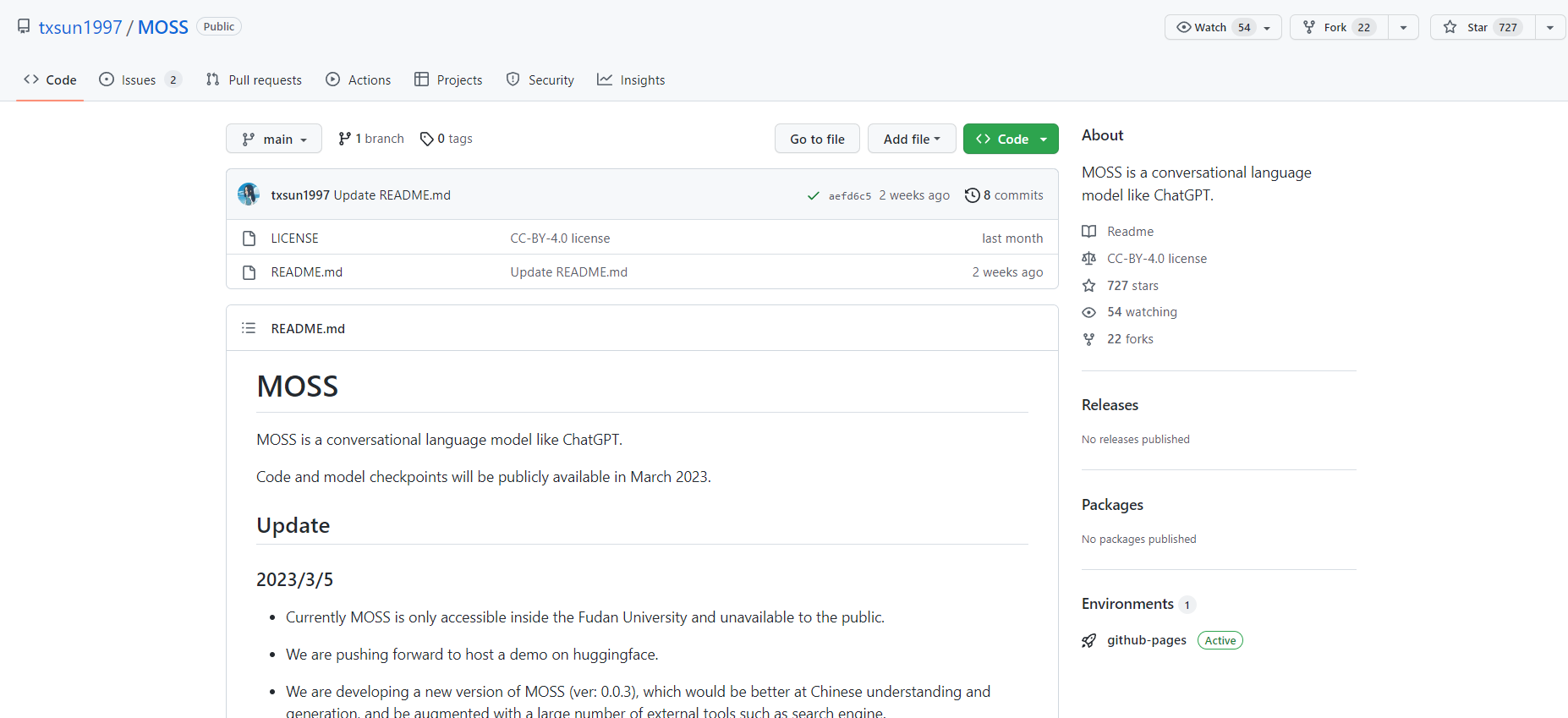View the 727 stars stargazers link
Screen dimensions: 1568x718
pos(1132,285)
